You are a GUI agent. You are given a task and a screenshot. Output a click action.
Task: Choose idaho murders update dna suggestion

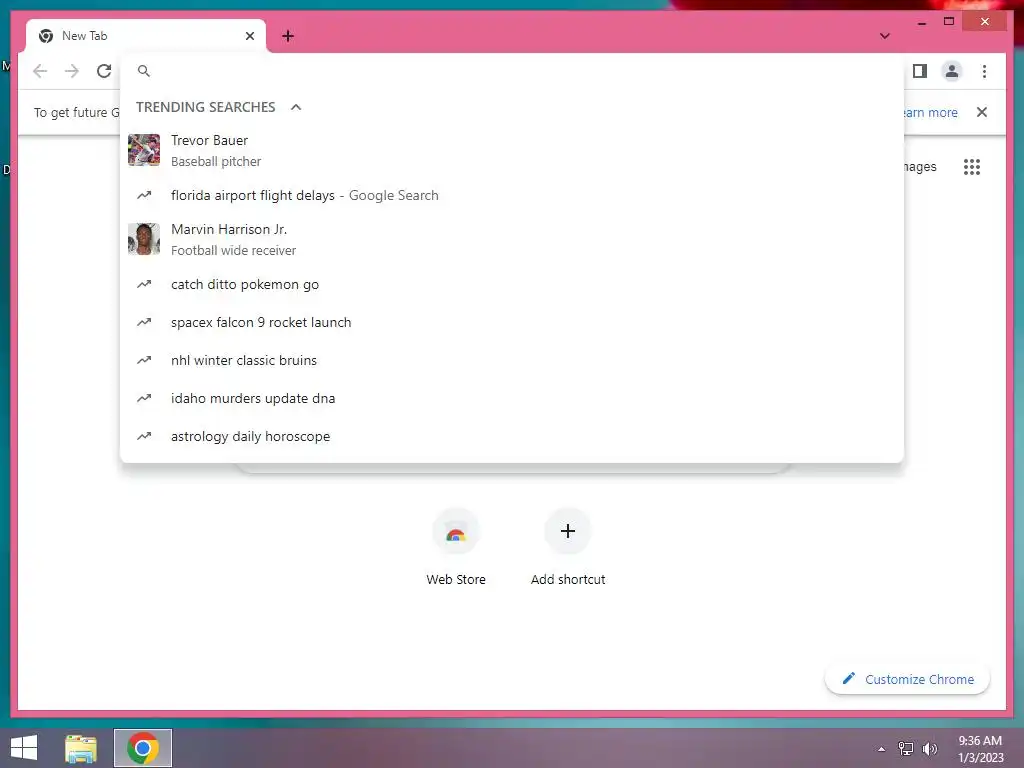click(x=512, y=398)
